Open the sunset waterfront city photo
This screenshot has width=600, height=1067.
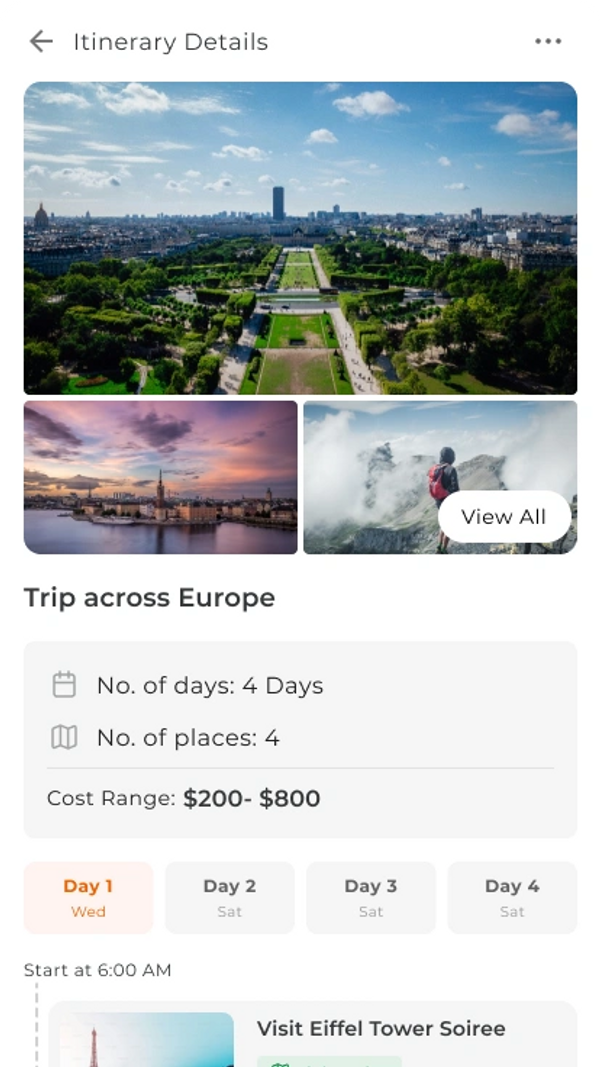point(160,477)
